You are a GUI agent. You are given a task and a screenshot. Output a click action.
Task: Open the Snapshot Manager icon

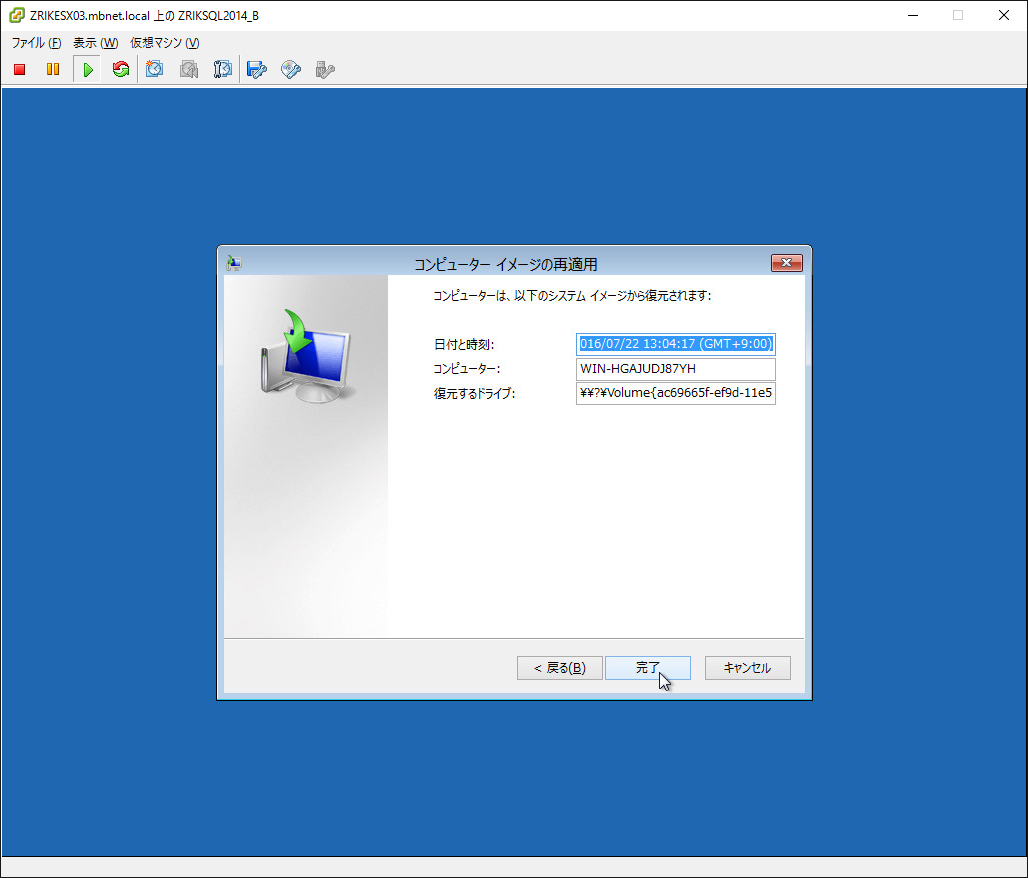point(223,70)
